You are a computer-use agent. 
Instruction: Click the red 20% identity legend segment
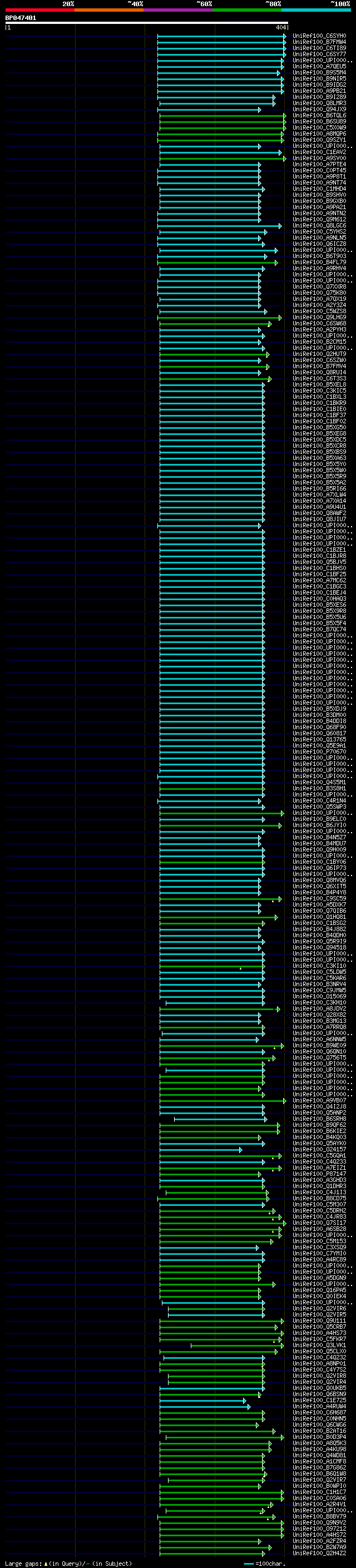tap(40, 10)
